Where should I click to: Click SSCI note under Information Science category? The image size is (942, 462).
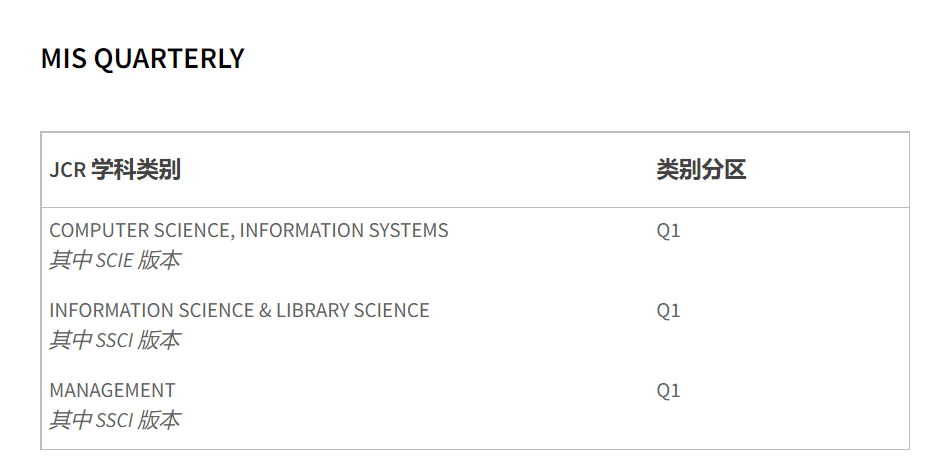click(x=115, y=341)
